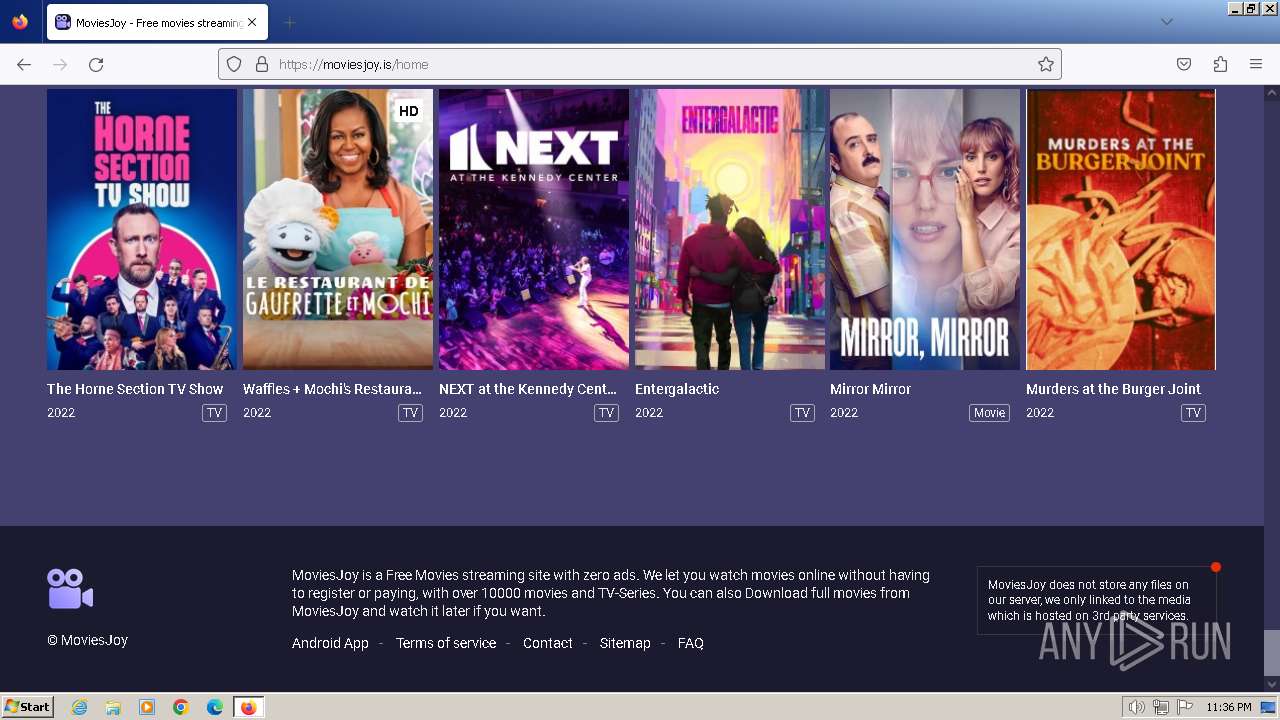The height and width of the screenshot is (720, 1280).
Task: Open Terms of service link
Action: 446,643
